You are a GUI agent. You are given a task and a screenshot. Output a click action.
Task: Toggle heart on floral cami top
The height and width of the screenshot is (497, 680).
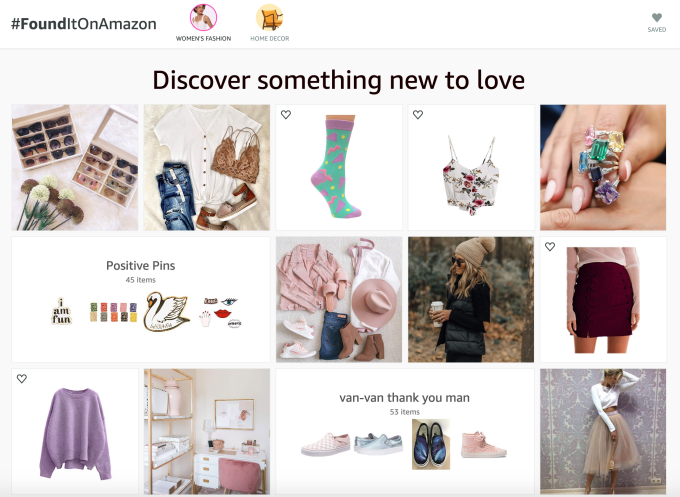418,114
